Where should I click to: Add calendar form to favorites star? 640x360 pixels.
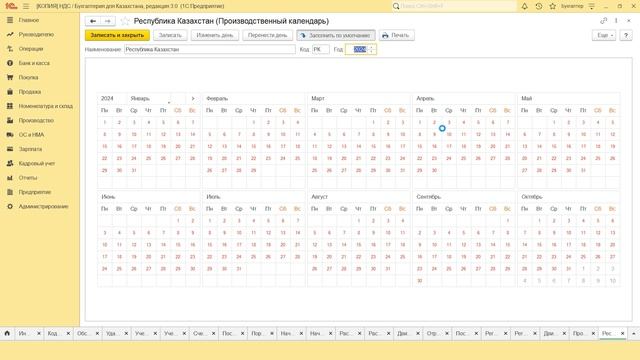click(x=125, y=21)
